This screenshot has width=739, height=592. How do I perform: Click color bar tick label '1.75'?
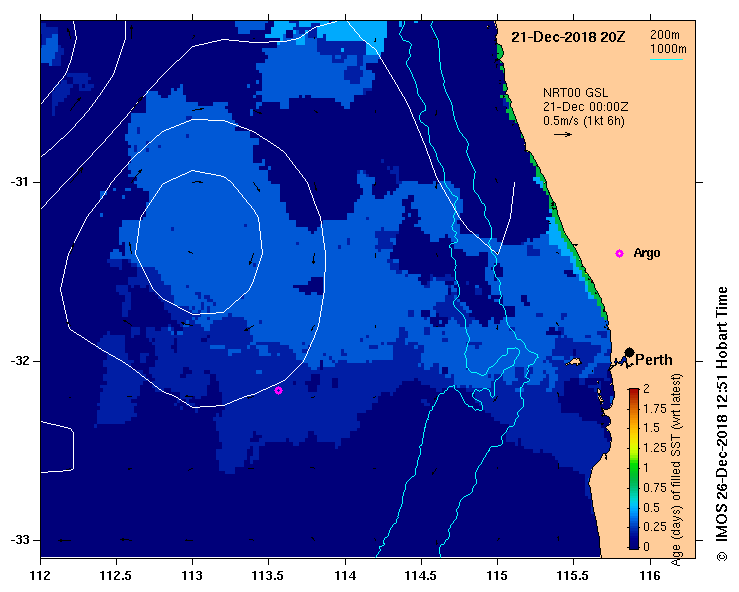click(x=655, y=408)
